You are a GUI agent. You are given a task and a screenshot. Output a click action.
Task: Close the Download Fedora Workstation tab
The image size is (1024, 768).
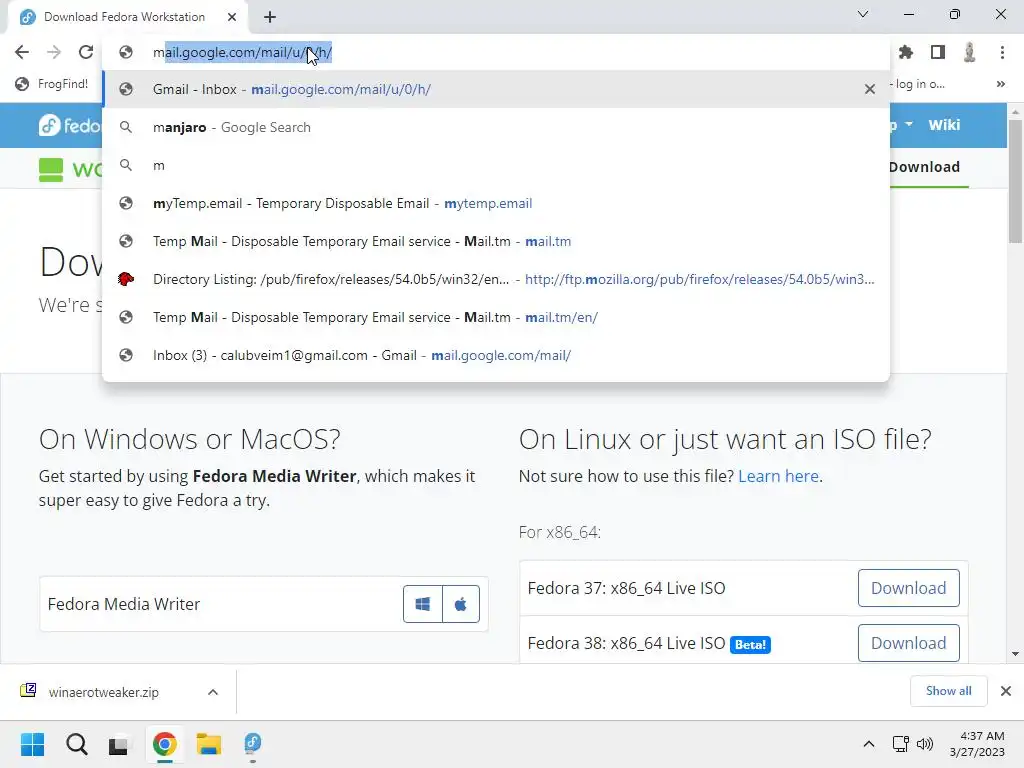coord(232,17)
